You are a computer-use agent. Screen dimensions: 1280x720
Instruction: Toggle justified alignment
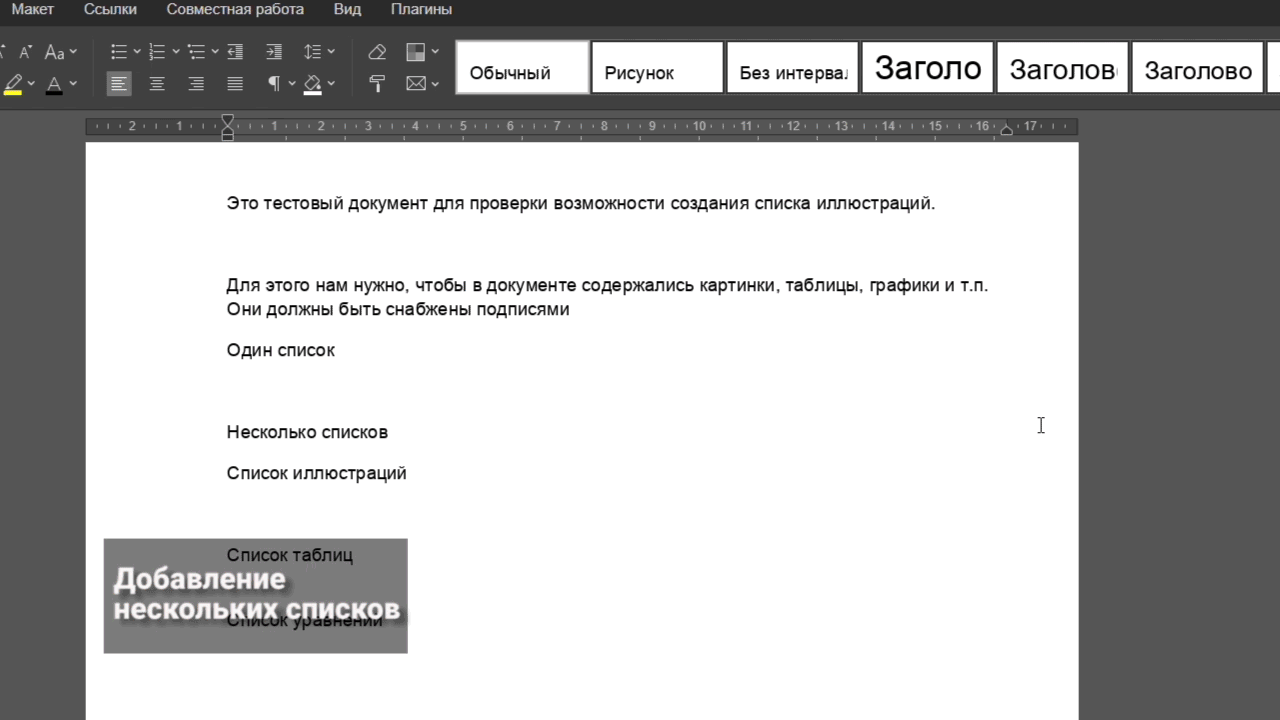(235, 84)
